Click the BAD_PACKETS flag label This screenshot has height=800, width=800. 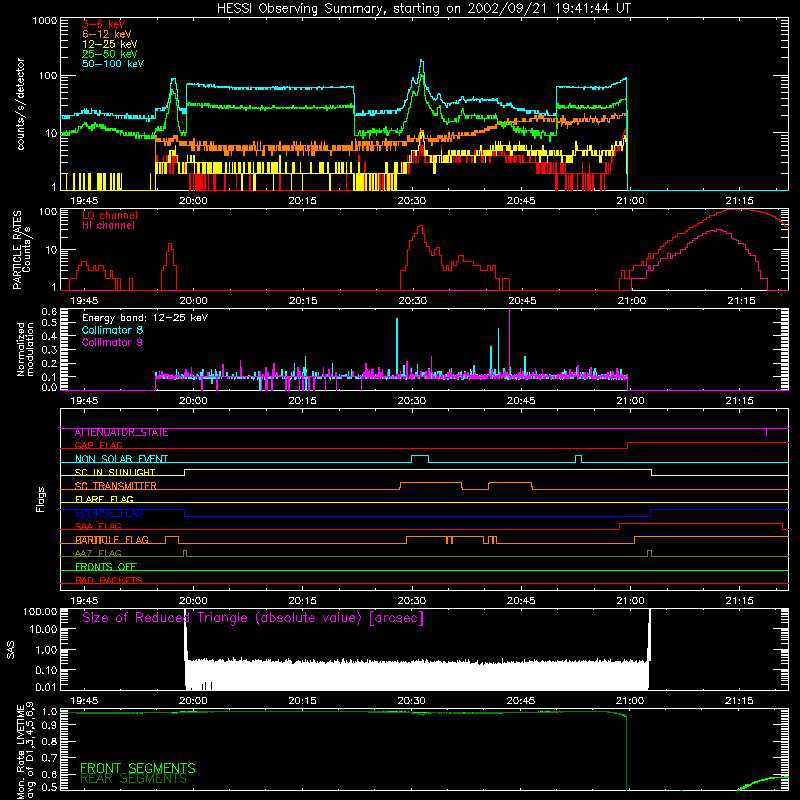click(109, 580)
